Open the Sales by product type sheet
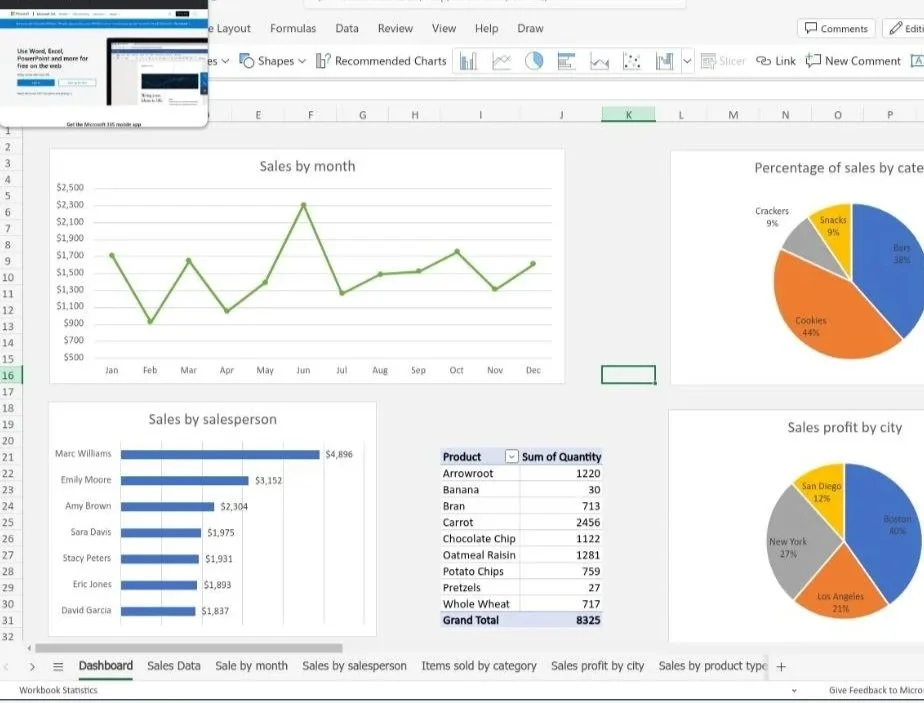Viewport: 924px width, 703px height. coord(712,666)
